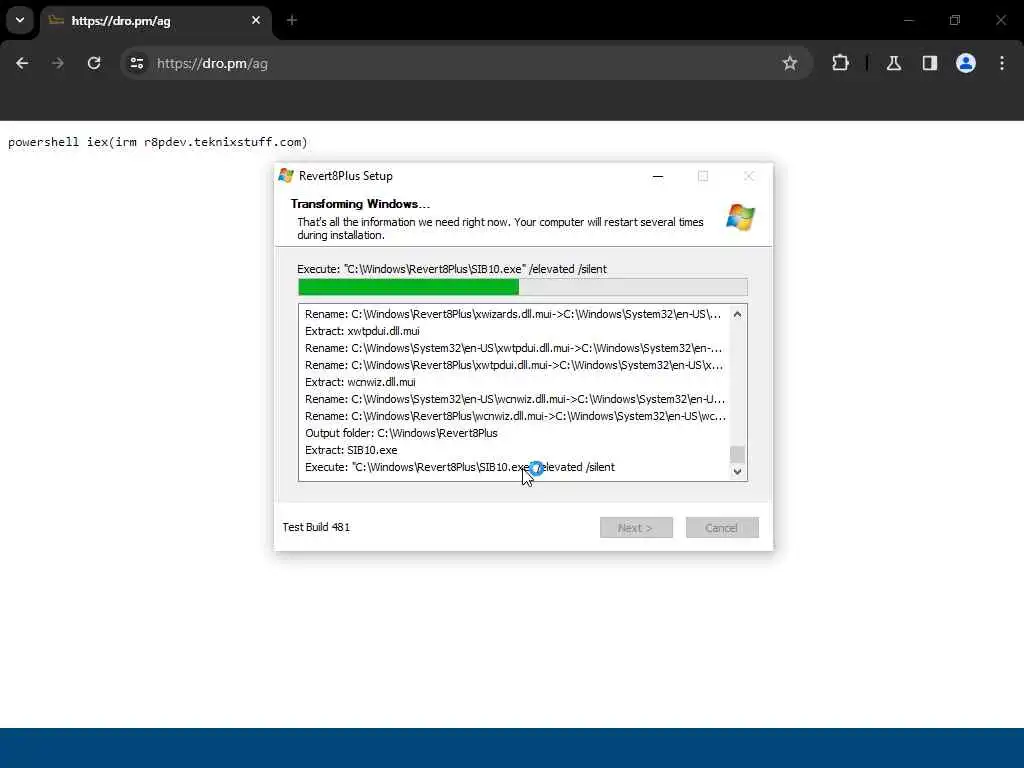Toggle the browser side panel icon
The image size is (1024, 768).
click(x=930, y=63)
